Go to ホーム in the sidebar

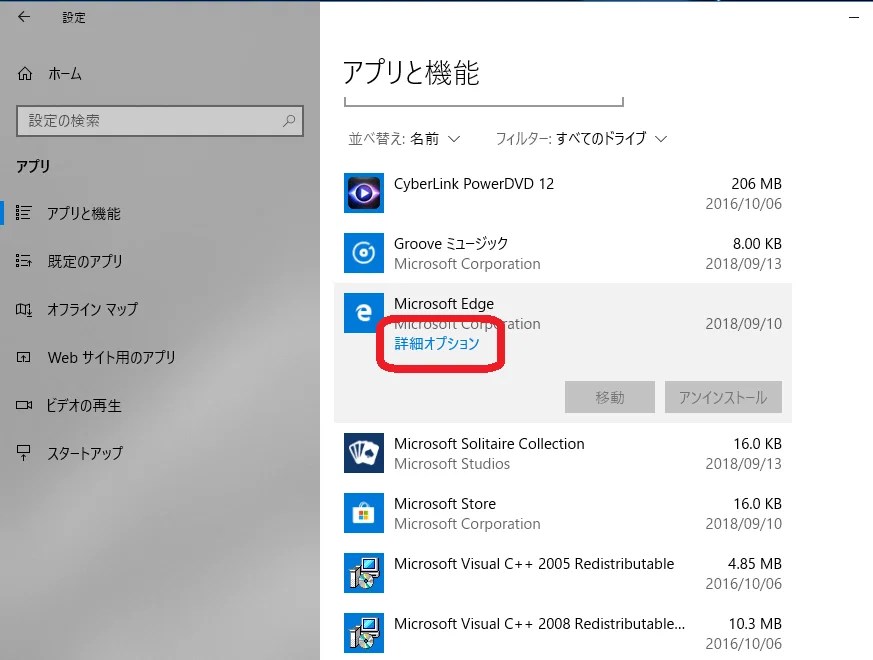click(65, 74)
